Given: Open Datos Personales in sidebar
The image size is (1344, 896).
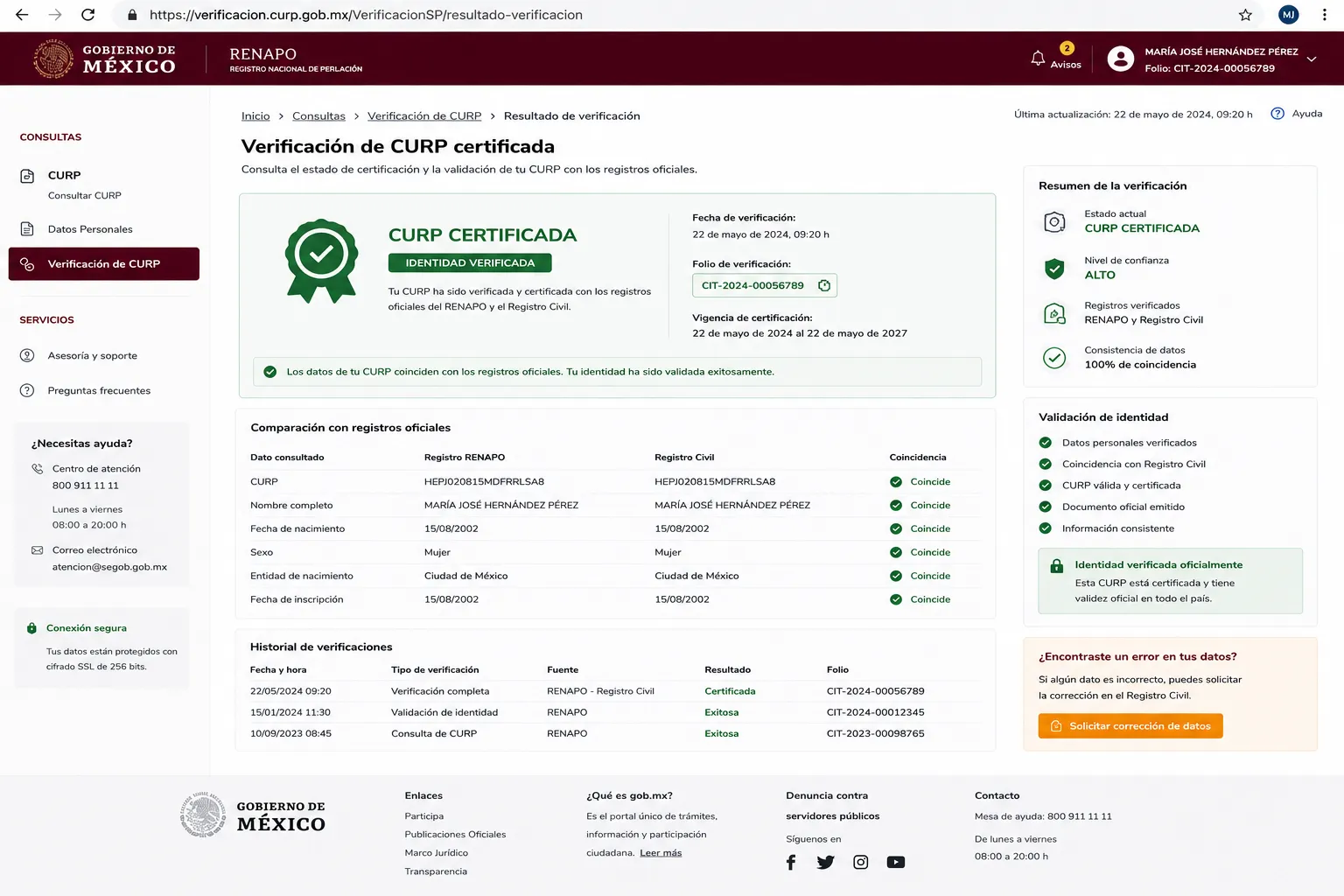Looking at the screenshot, I should (x=90, y=229).
